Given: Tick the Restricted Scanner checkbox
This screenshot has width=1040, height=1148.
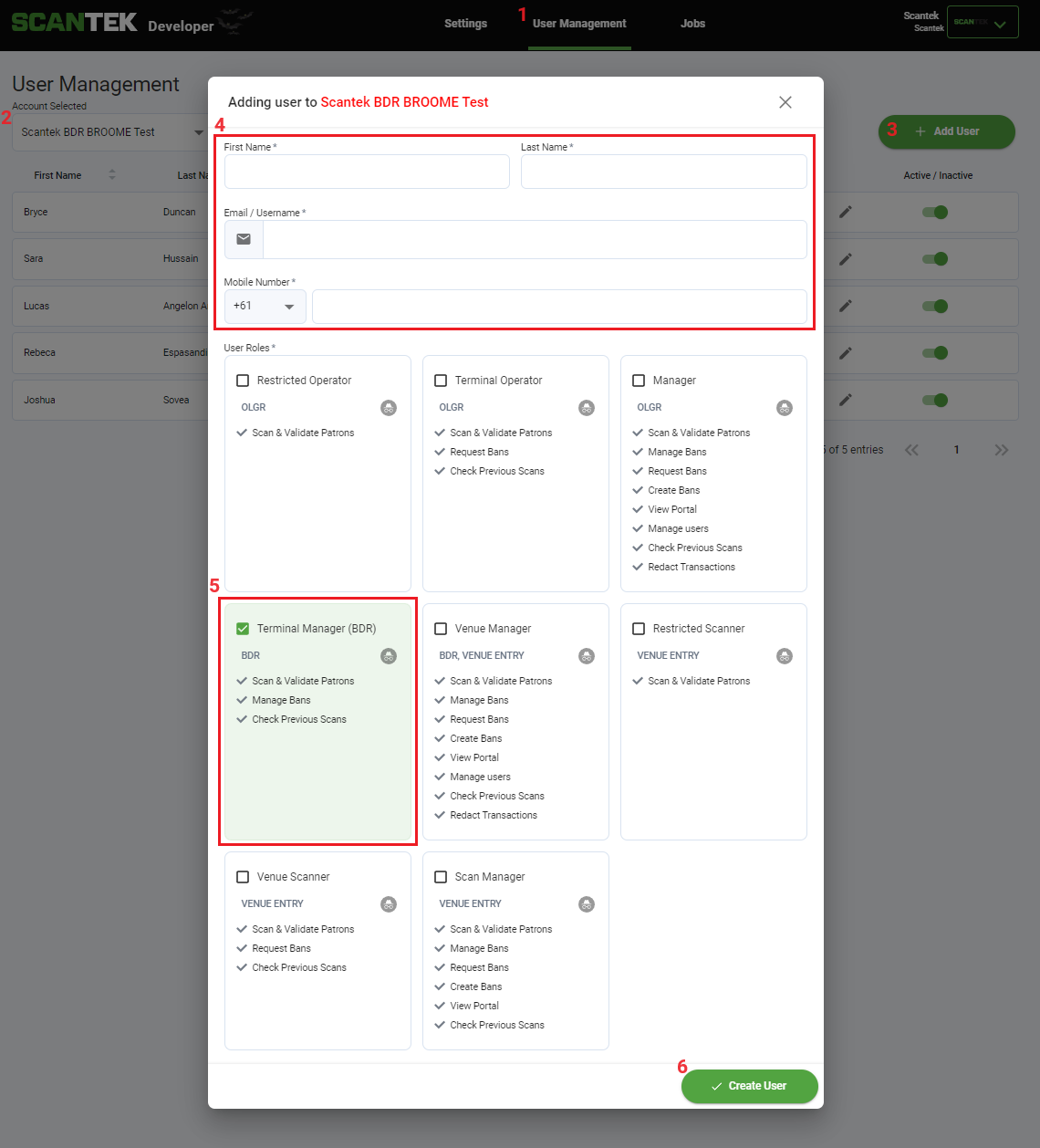Looking at the screenshot, I should (x=639, y=629).
